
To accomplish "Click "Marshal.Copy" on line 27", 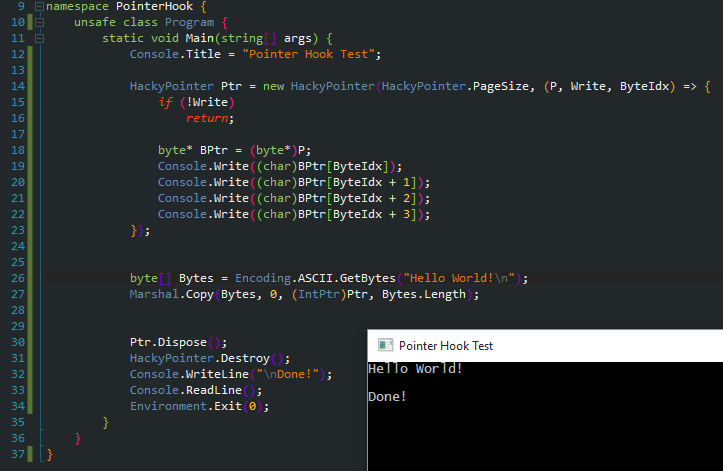I will click(172, 294).
